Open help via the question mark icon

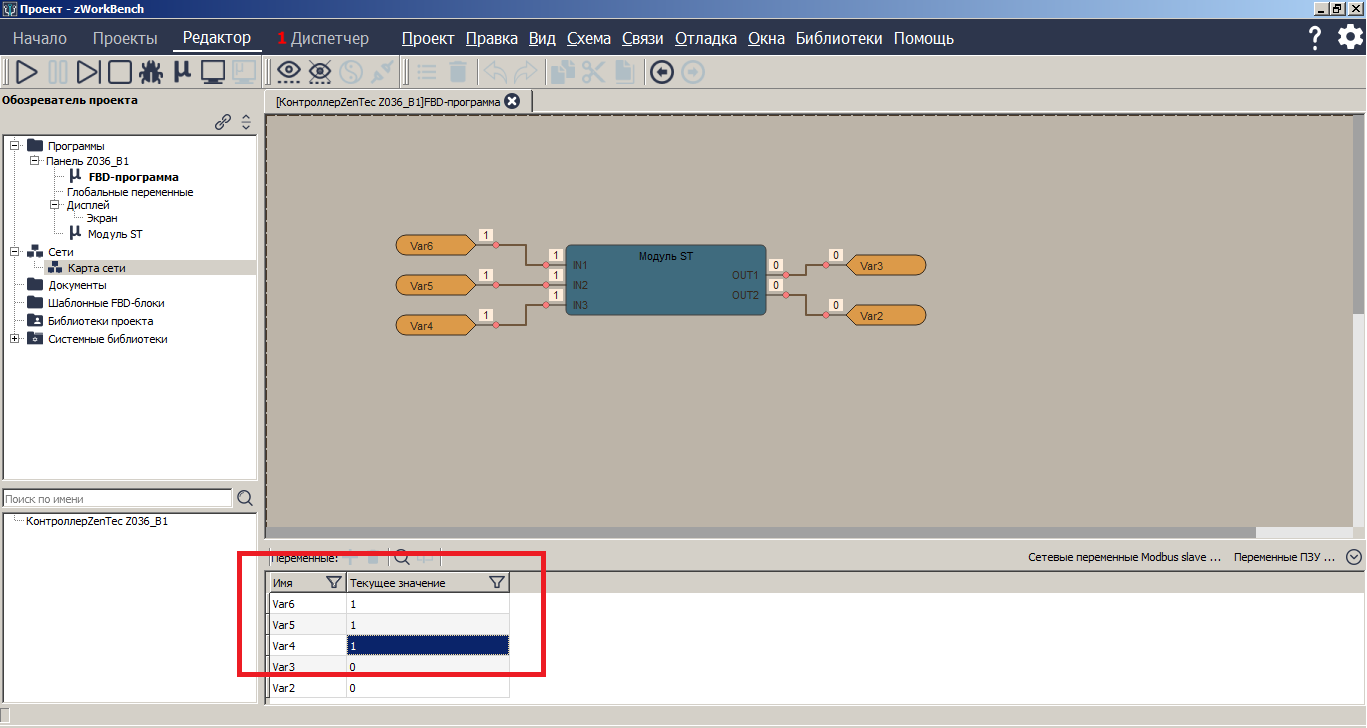1313,37
